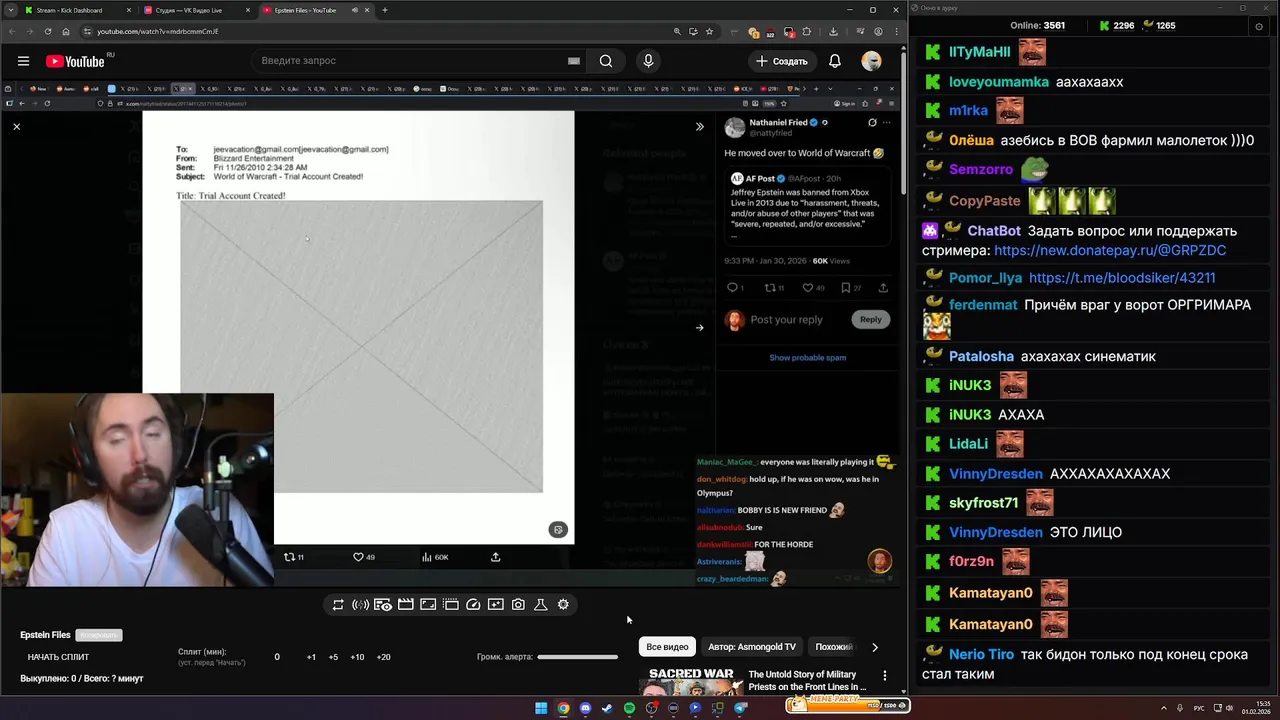Open the YouTube account avatar menu

click(872, 61)
